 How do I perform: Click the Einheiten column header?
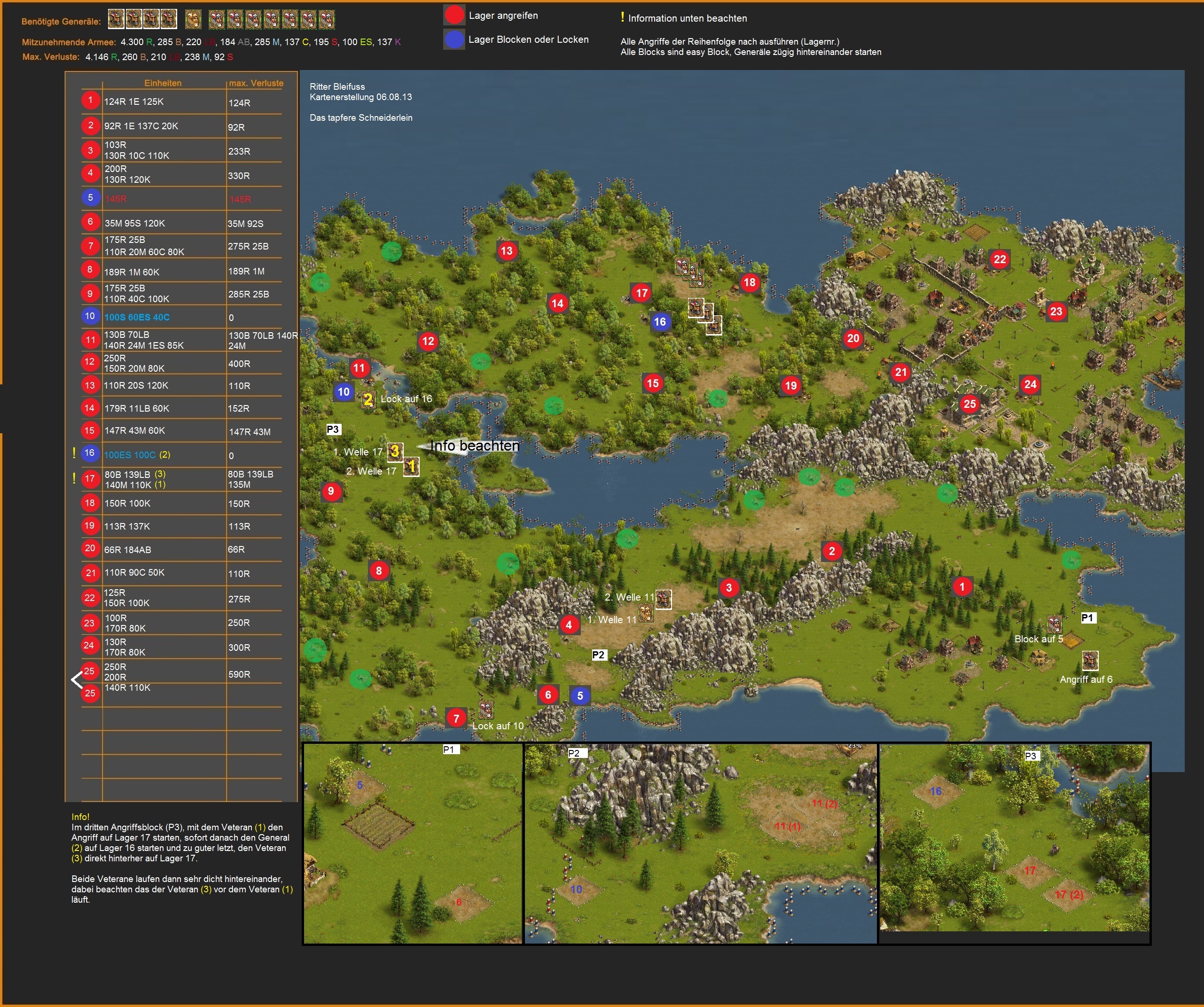point(163,83)
